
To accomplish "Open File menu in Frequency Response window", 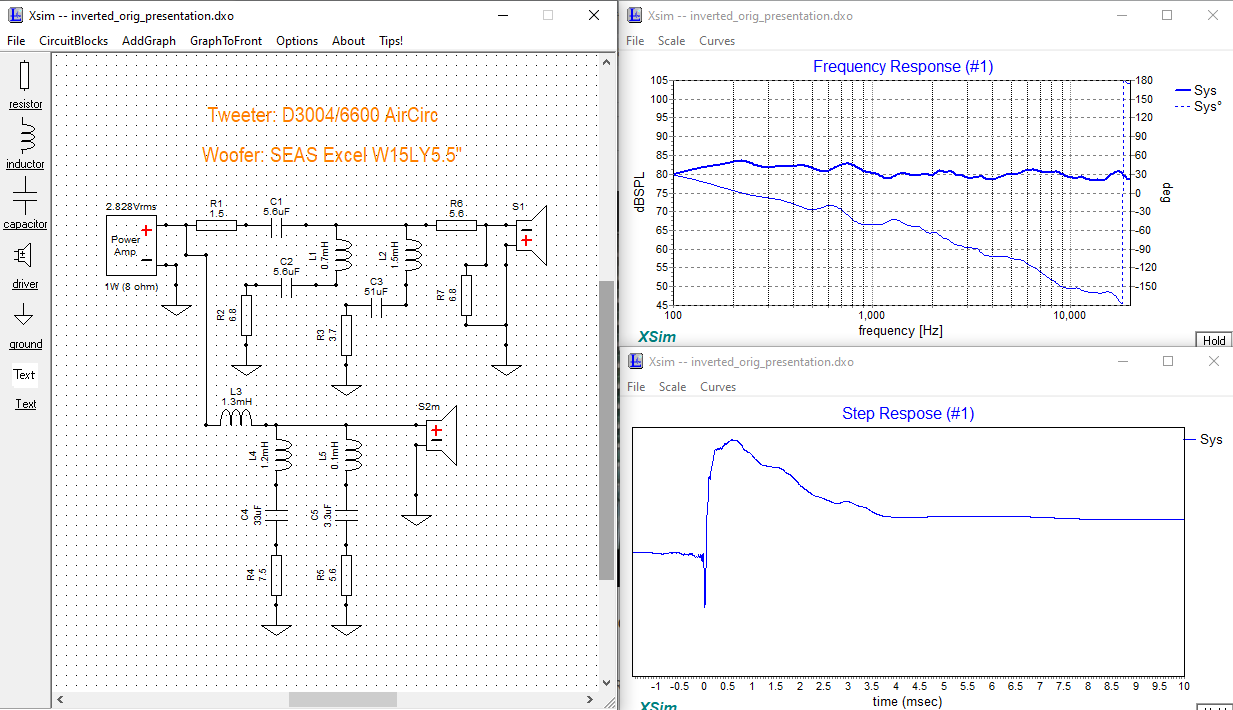I will tap(635, 41).
